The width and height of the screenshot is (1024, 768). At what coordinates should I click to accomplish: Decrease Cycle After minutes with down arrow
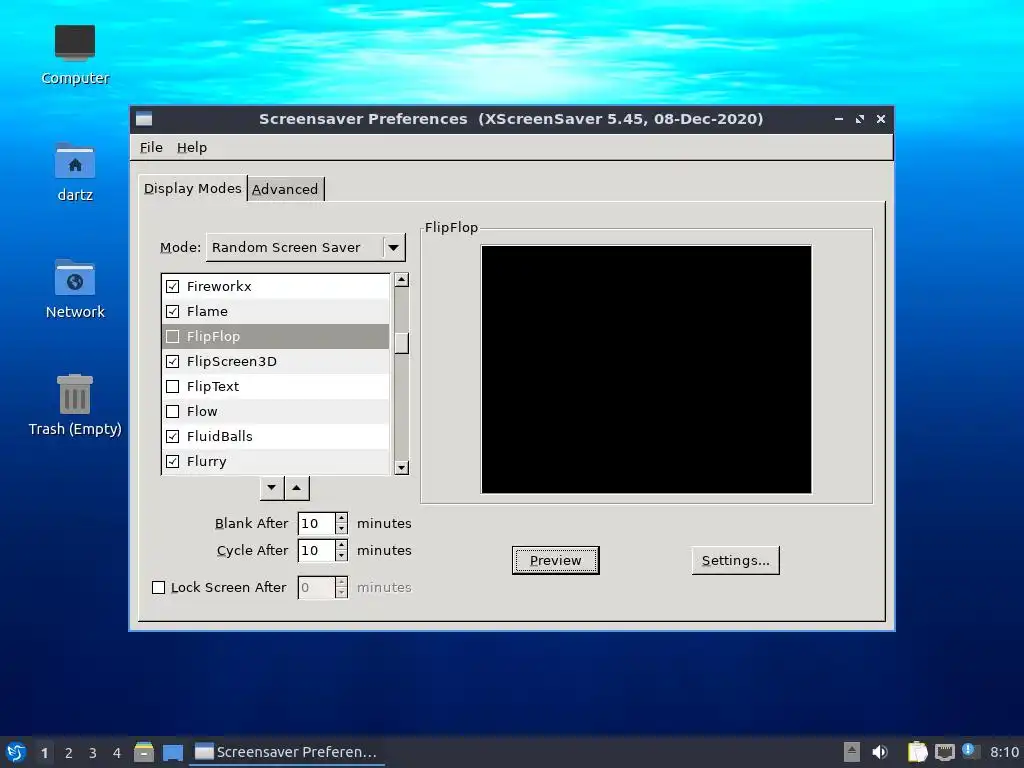pos(342,556)
